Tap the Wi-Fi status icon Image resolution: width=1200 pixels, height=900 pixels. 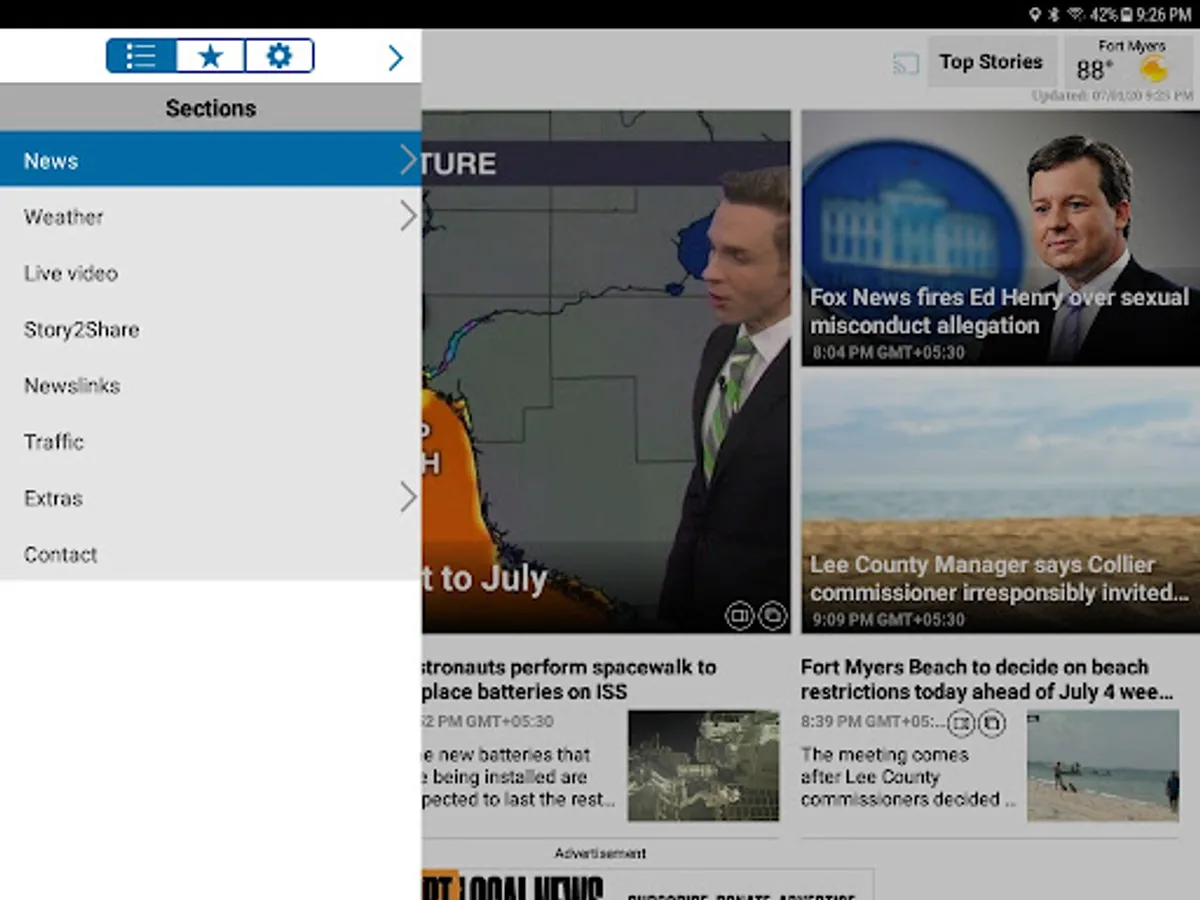[x=1078, y=15]
